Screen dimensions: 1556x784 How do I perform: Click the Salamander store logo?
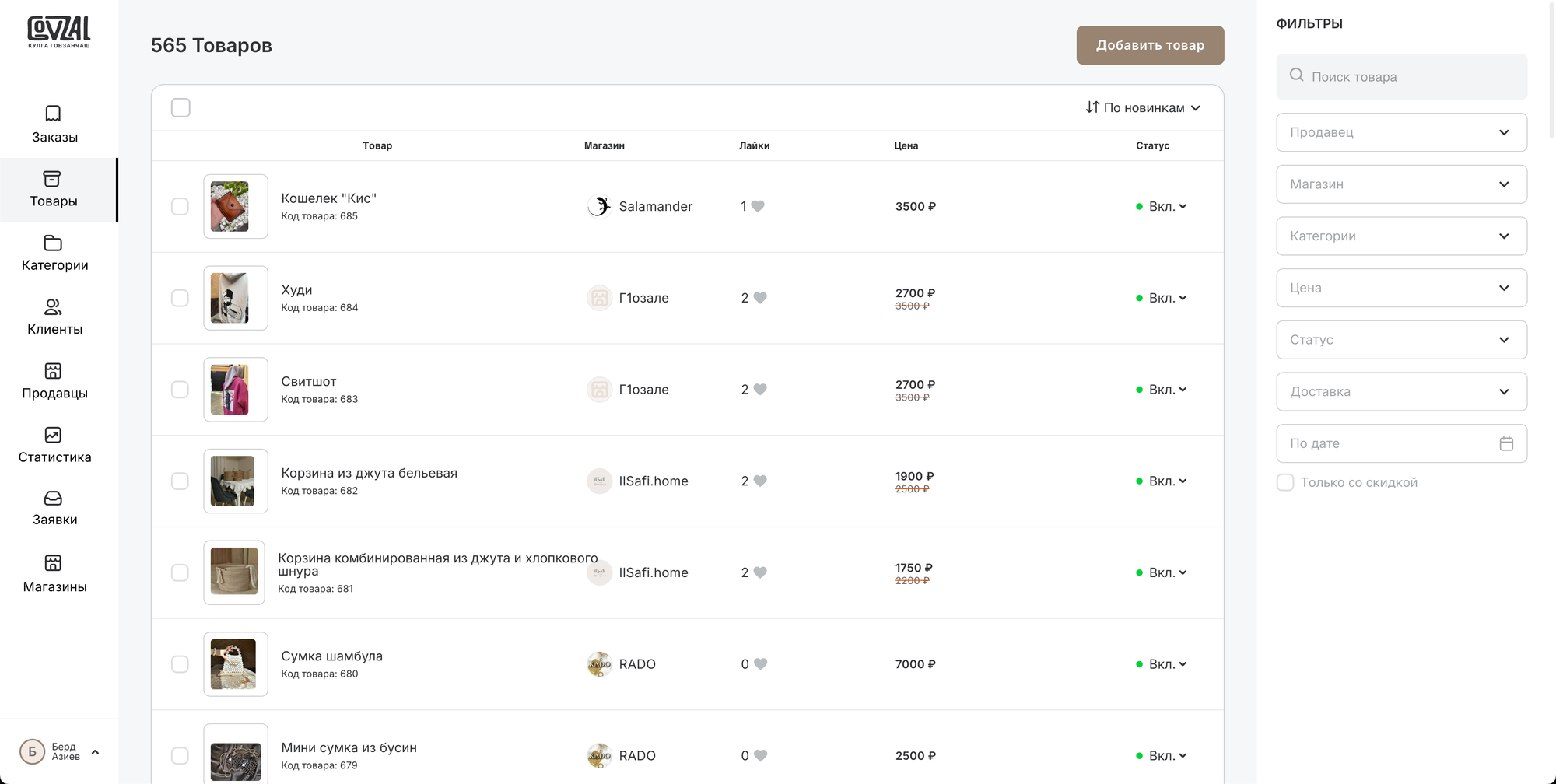599,206
